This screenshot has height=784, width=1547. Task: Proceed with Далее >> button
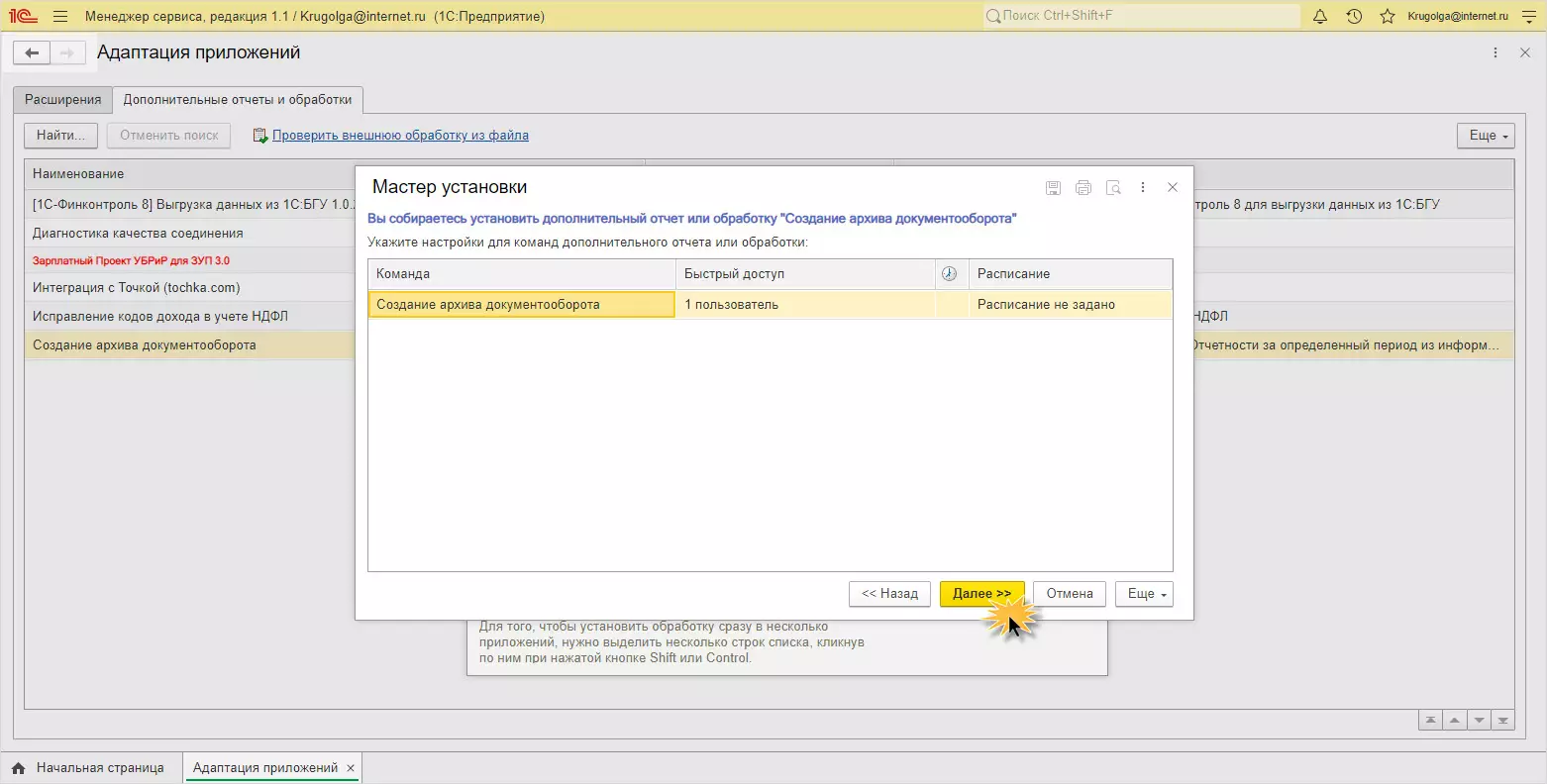coord(981,594)
